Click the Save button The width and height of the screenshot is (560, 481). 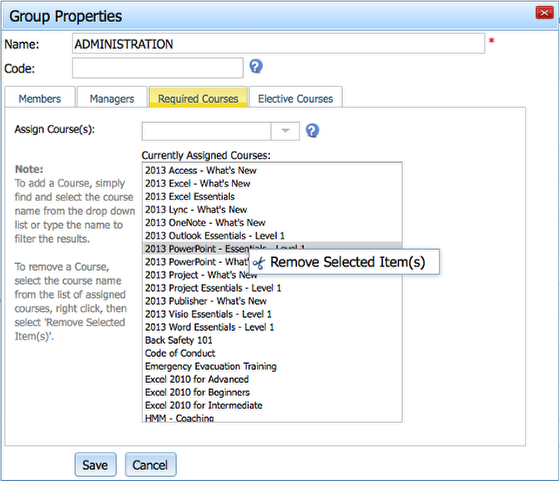tap(95, 465)
